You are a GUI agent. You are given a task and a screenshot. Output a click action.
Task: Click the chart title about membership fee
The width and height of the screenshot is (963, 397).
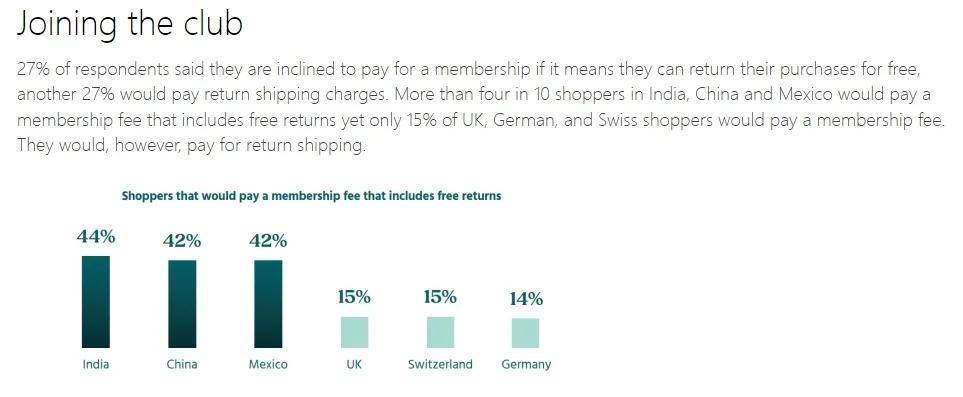tap(311, 197)
